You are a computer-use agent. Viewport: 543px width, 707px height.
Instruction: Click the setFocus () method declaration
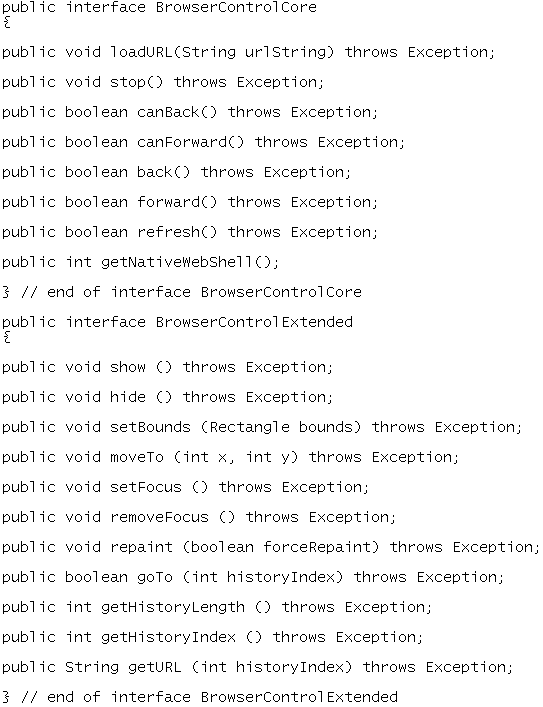[x=185, y=487]
